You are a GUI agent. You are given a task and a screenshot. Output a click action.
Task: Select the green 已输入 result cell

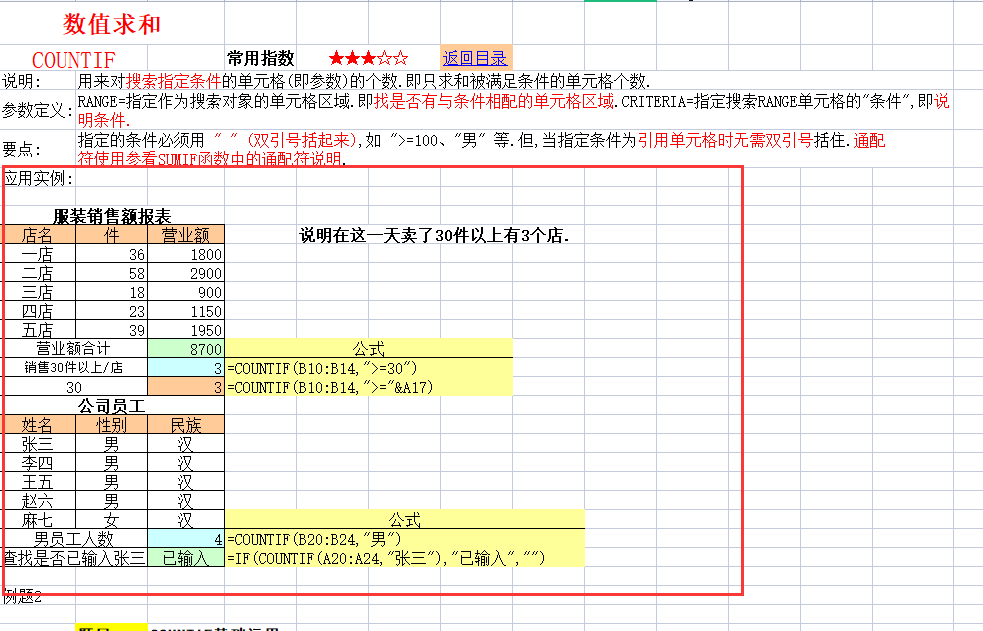[x=186, y=558]
